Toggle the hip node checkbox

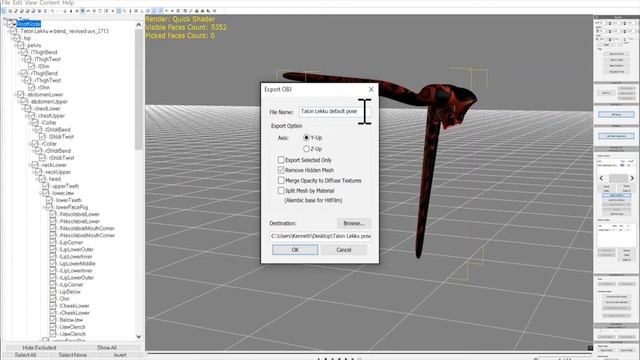(x=17, y=38)
